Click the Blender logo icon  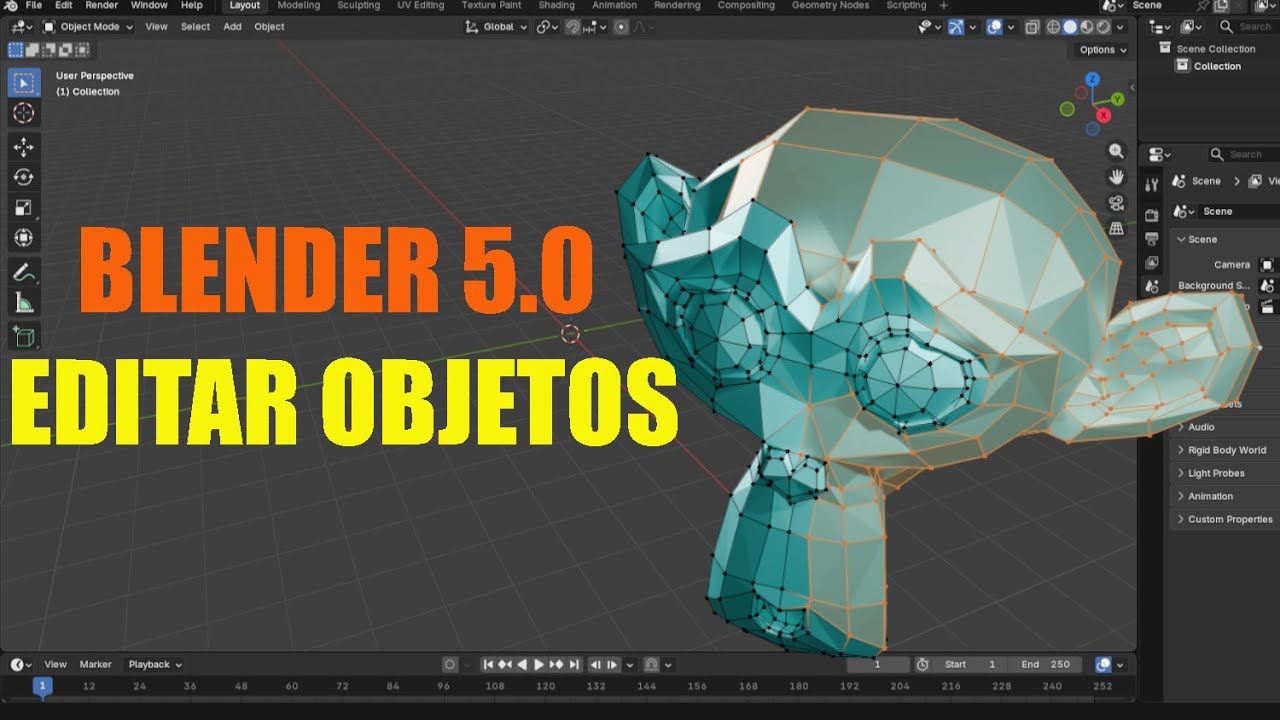[11, 5]
